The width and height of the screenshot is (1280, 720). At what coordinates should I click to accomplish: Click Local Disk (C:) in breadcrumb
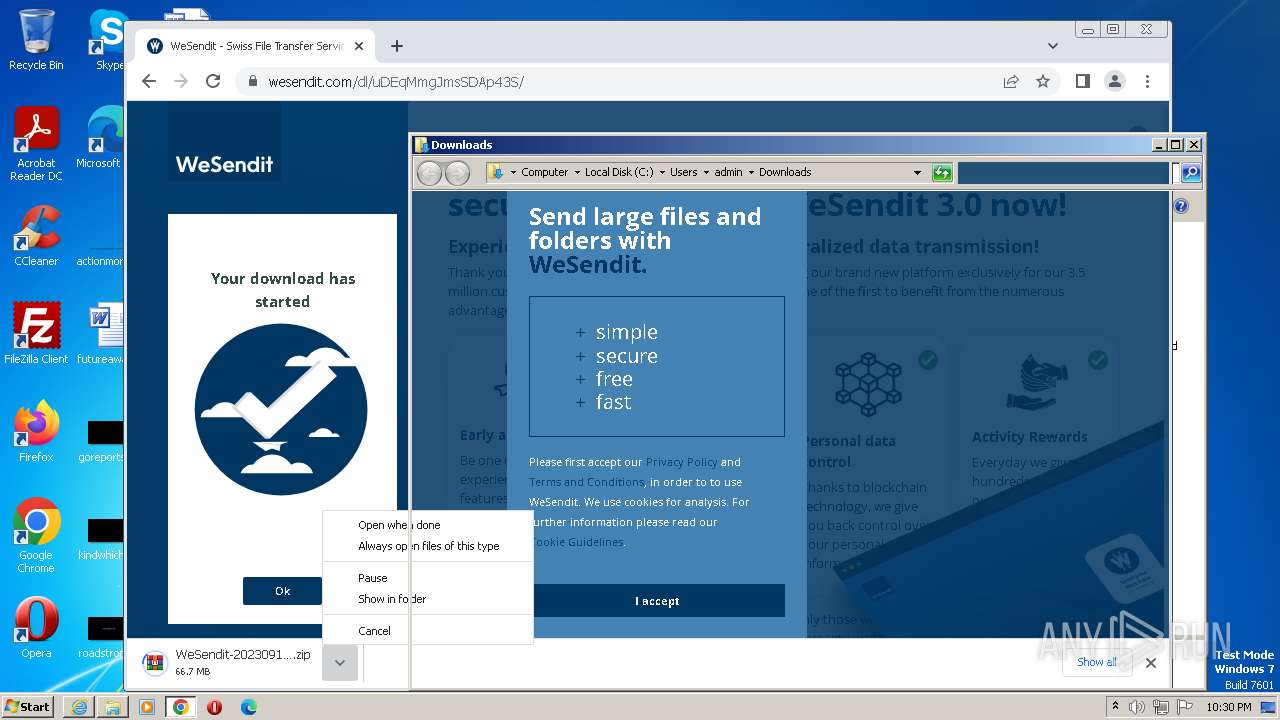pos(619,172)
